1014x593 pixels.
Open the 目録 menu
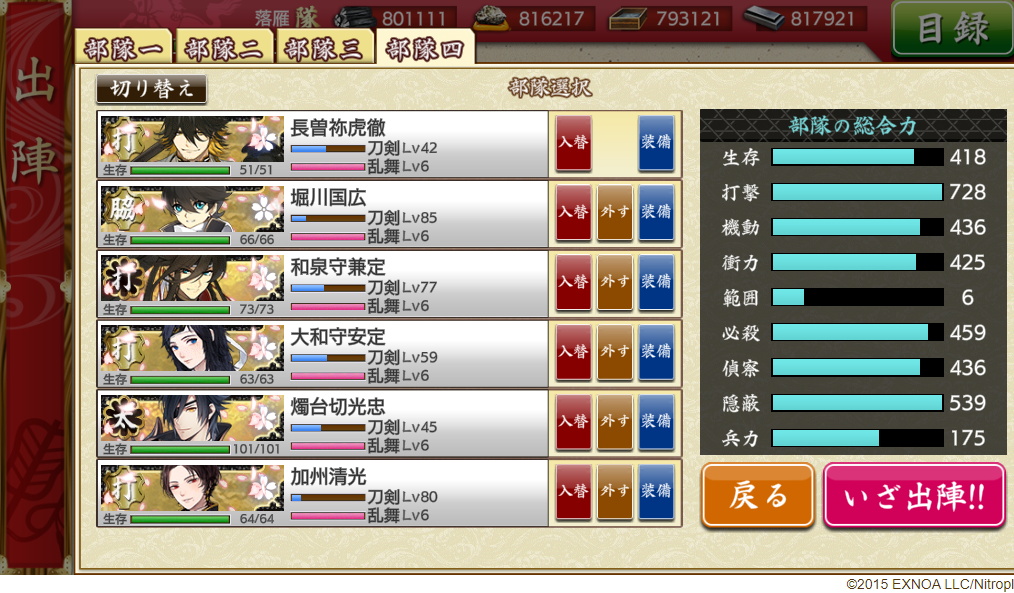point(952,28)
